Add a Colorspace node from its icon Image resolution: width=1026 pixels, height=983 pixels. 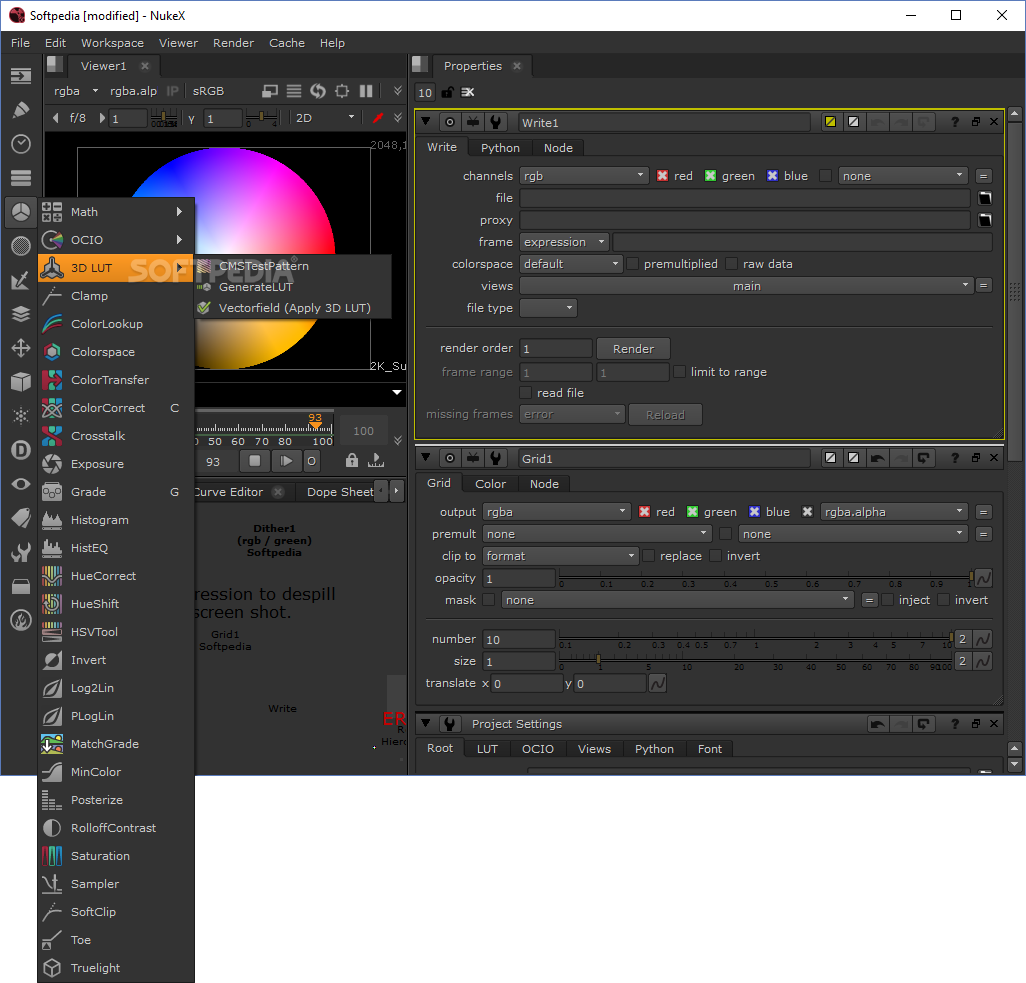[52, 352]
